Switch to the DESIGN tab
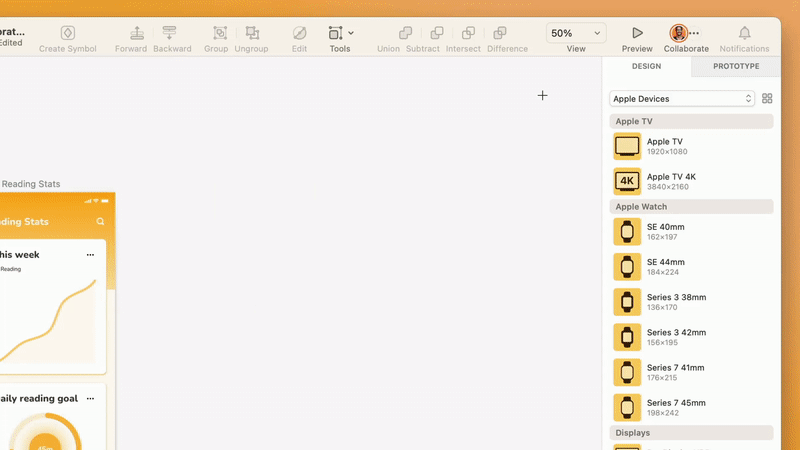800x450 pixels. pos(646,66)
